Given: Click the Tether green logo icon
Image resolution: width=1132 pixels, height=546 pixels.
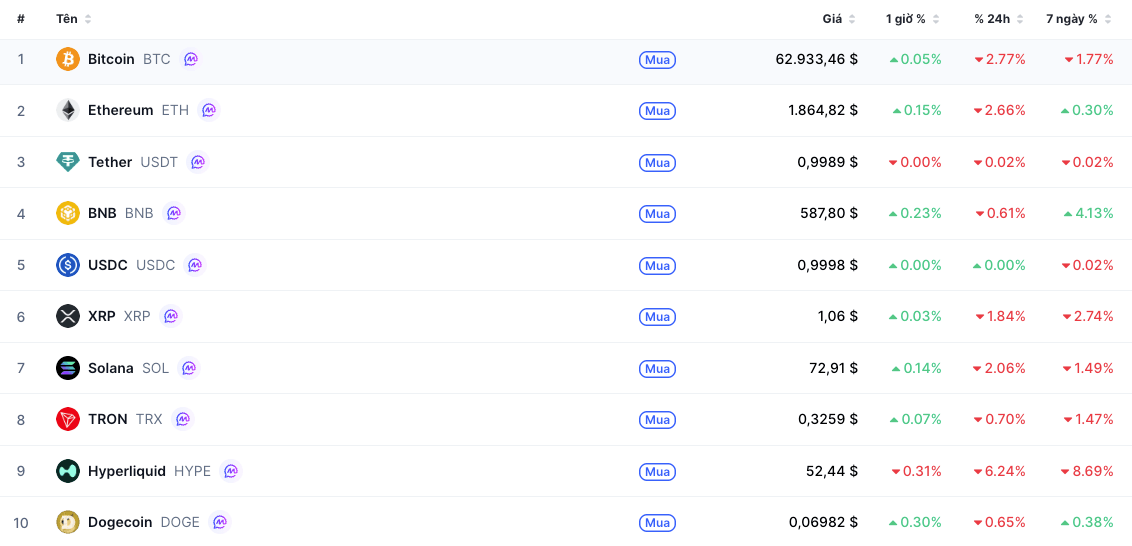Looking at the screenshot, I should (68, 162).
